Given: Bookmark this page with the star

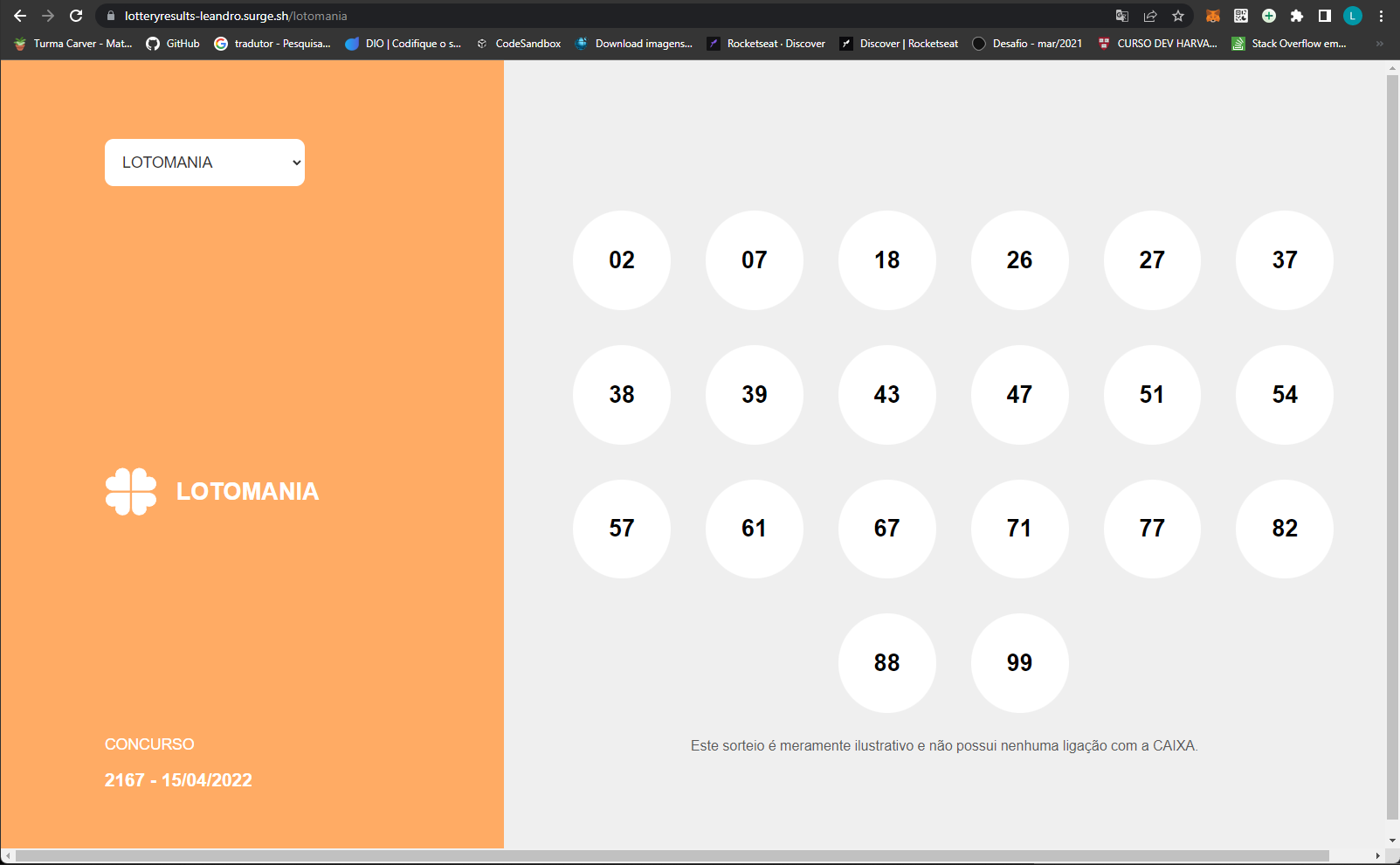Looking at the screenshot, I should [1178, 16].
